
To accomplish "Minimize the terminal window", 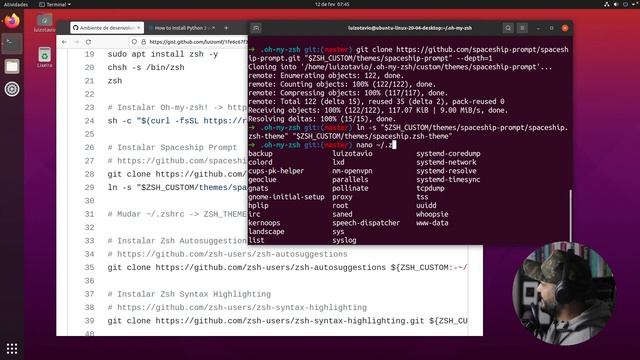I will [x=538, y=28].
